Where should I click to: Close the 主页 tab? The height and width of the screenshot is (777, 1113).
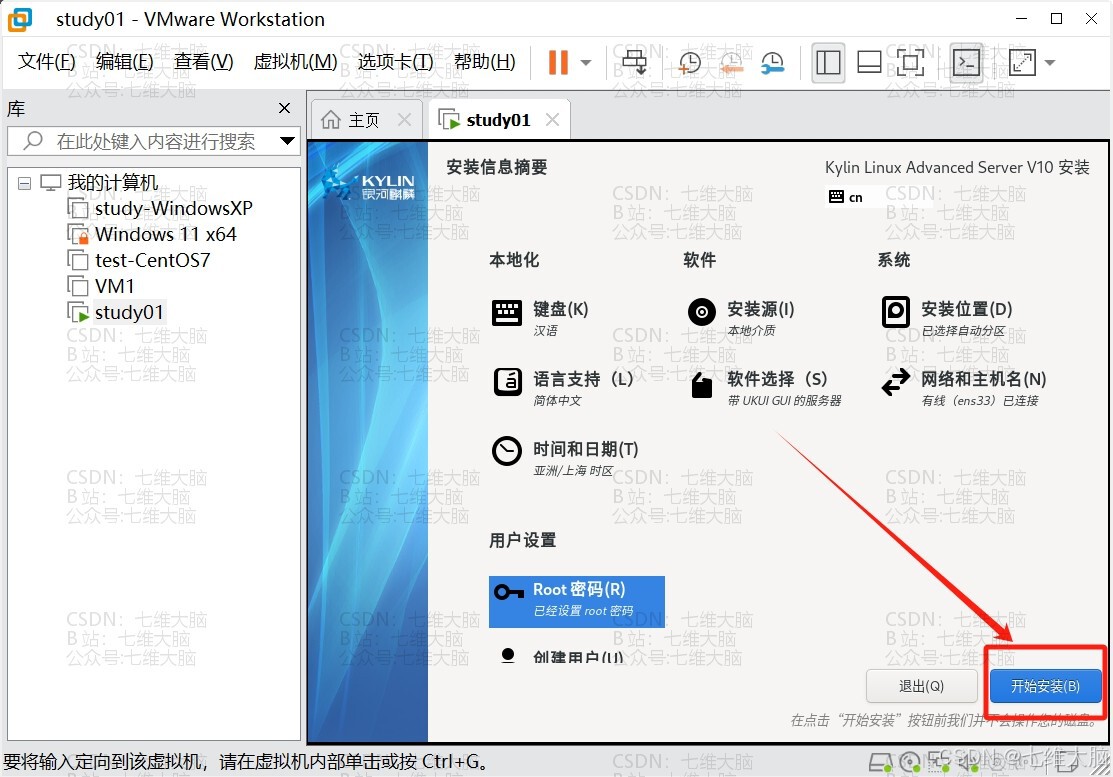point(404,120)
